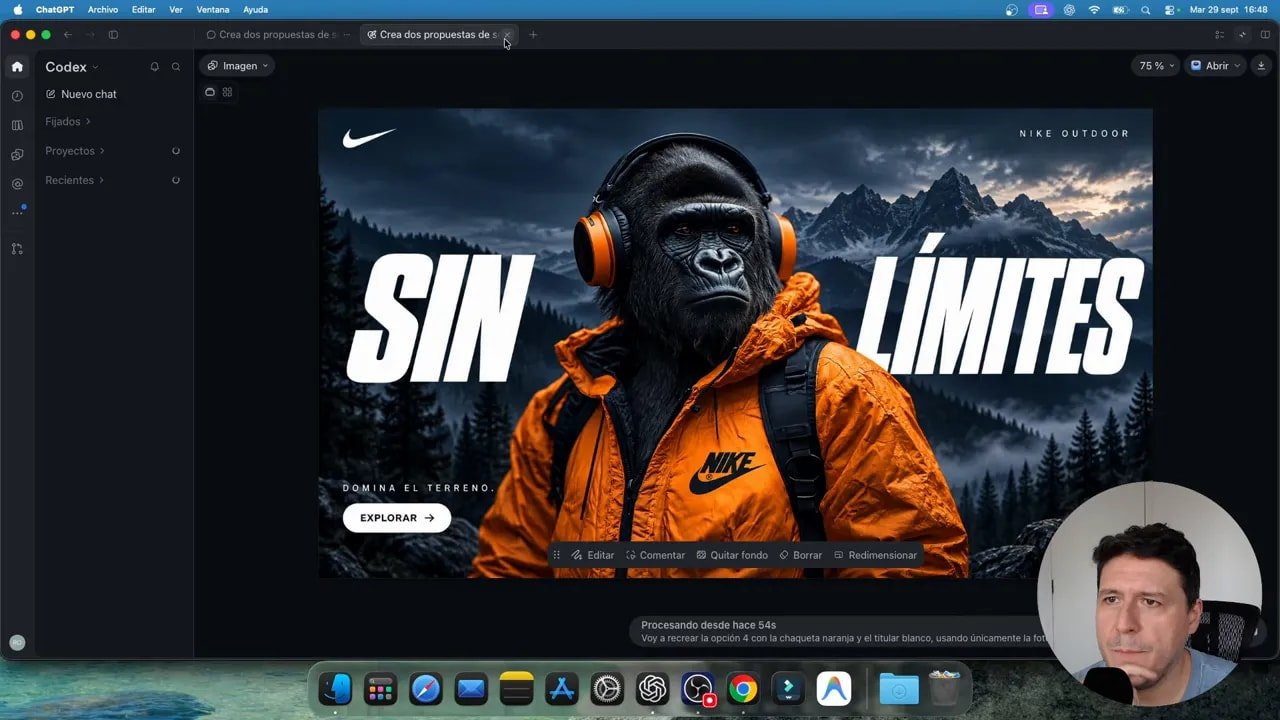Click Comentar in image toolbar
1280x720 pixels.
pos(655,555)
